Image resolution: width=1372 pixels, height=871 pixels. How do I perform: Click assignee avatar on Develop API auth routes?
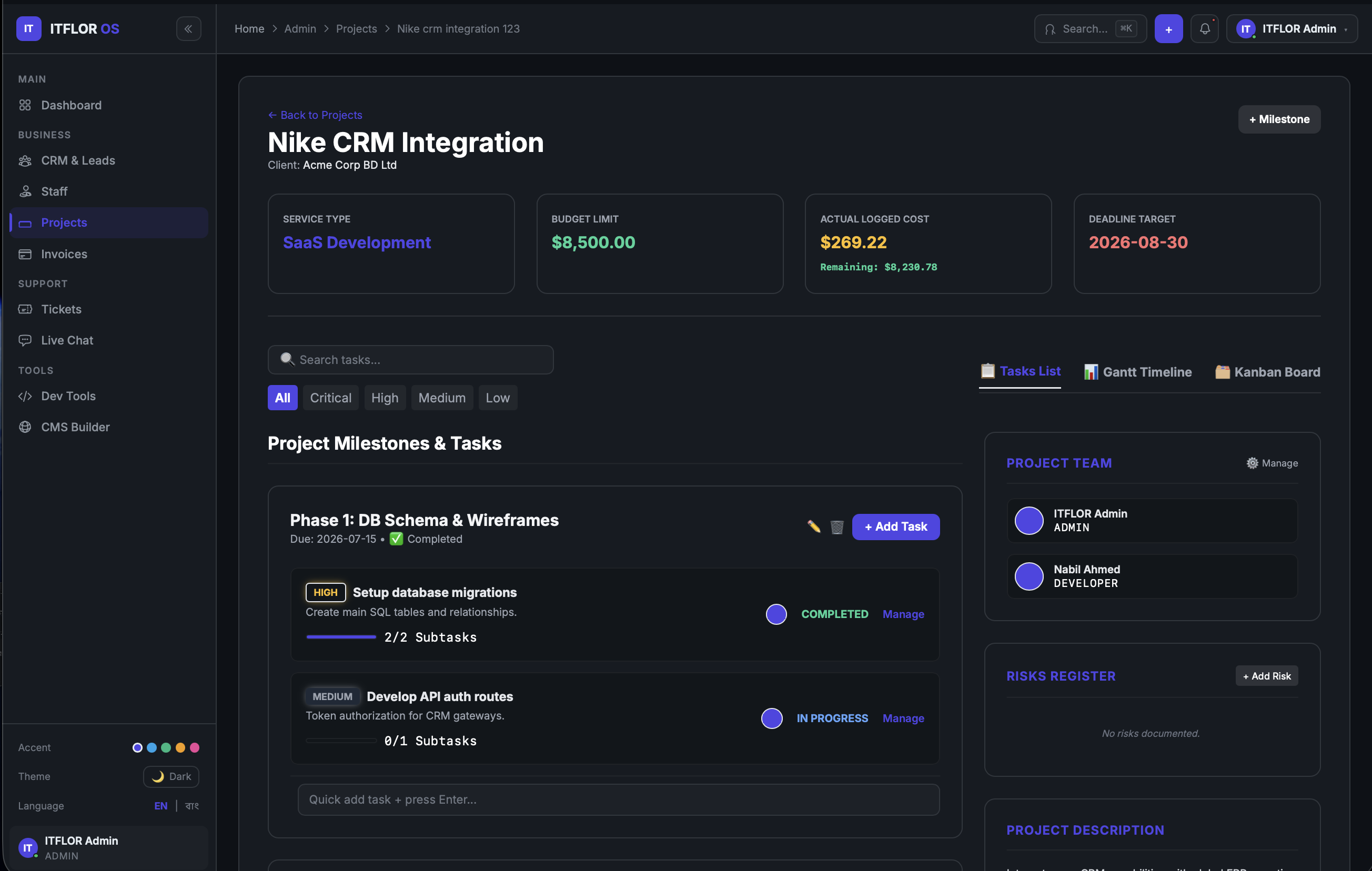coord(771,718)
